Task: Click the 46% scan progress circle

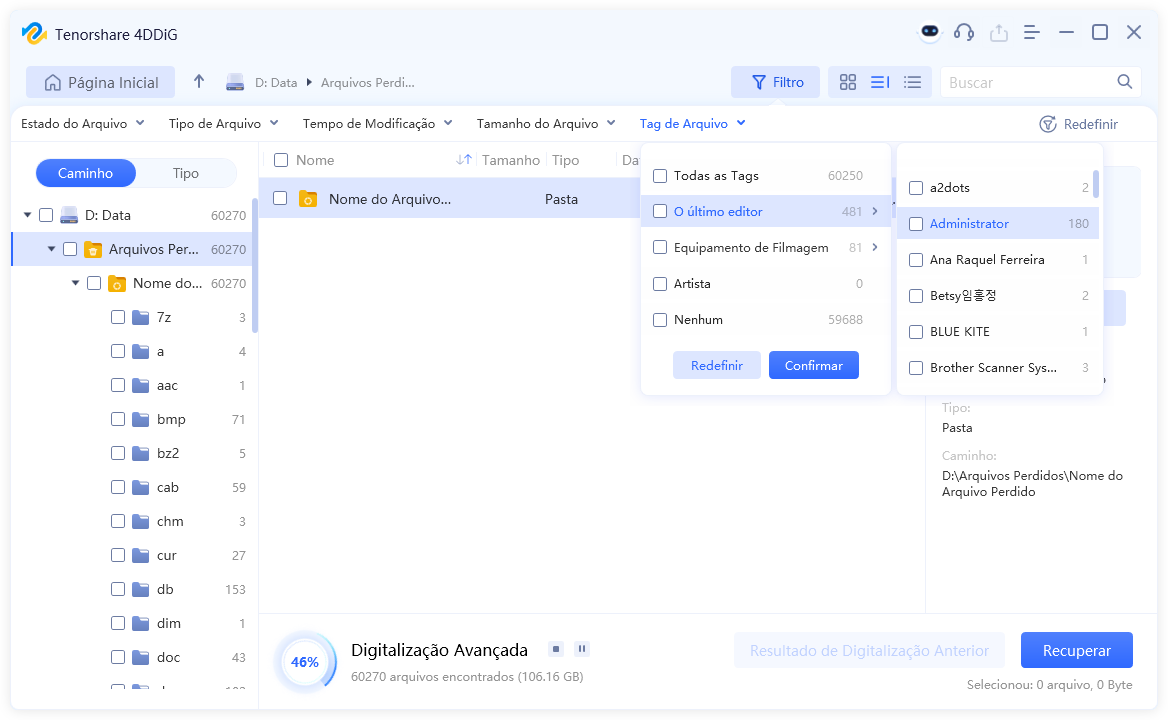Action: 305,661
